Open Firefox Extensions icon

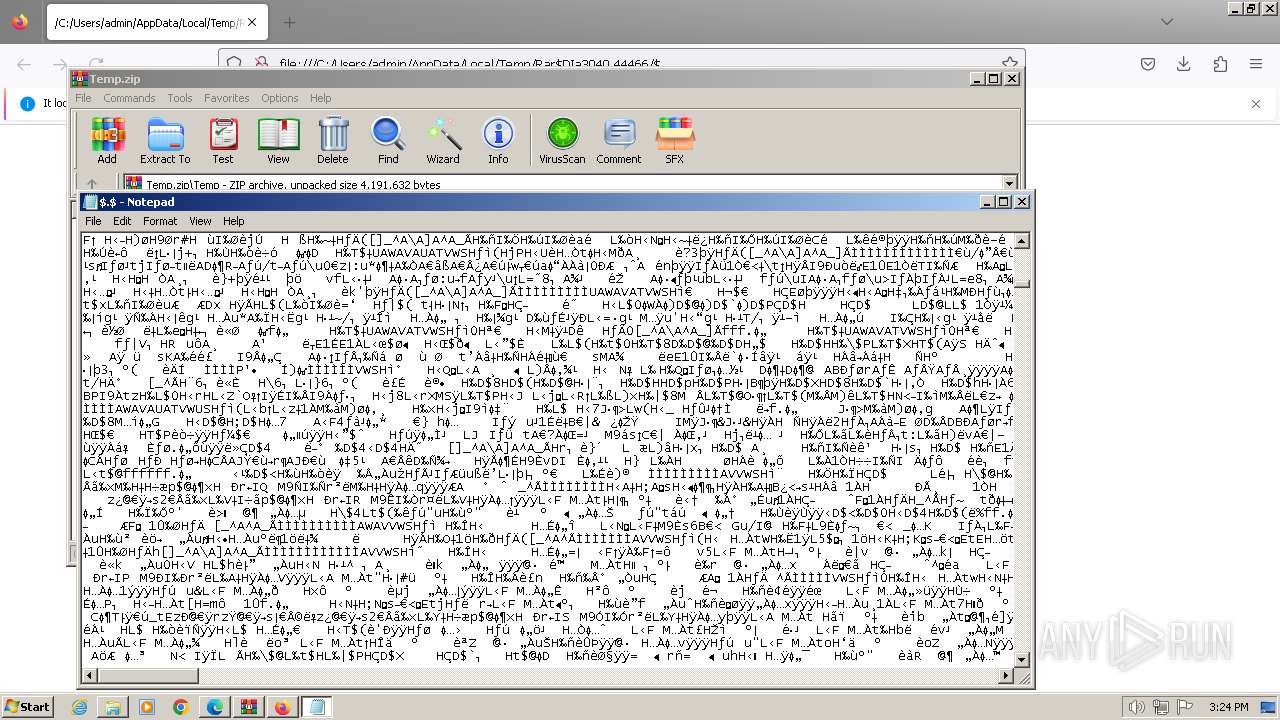[x=1220, y=64]
